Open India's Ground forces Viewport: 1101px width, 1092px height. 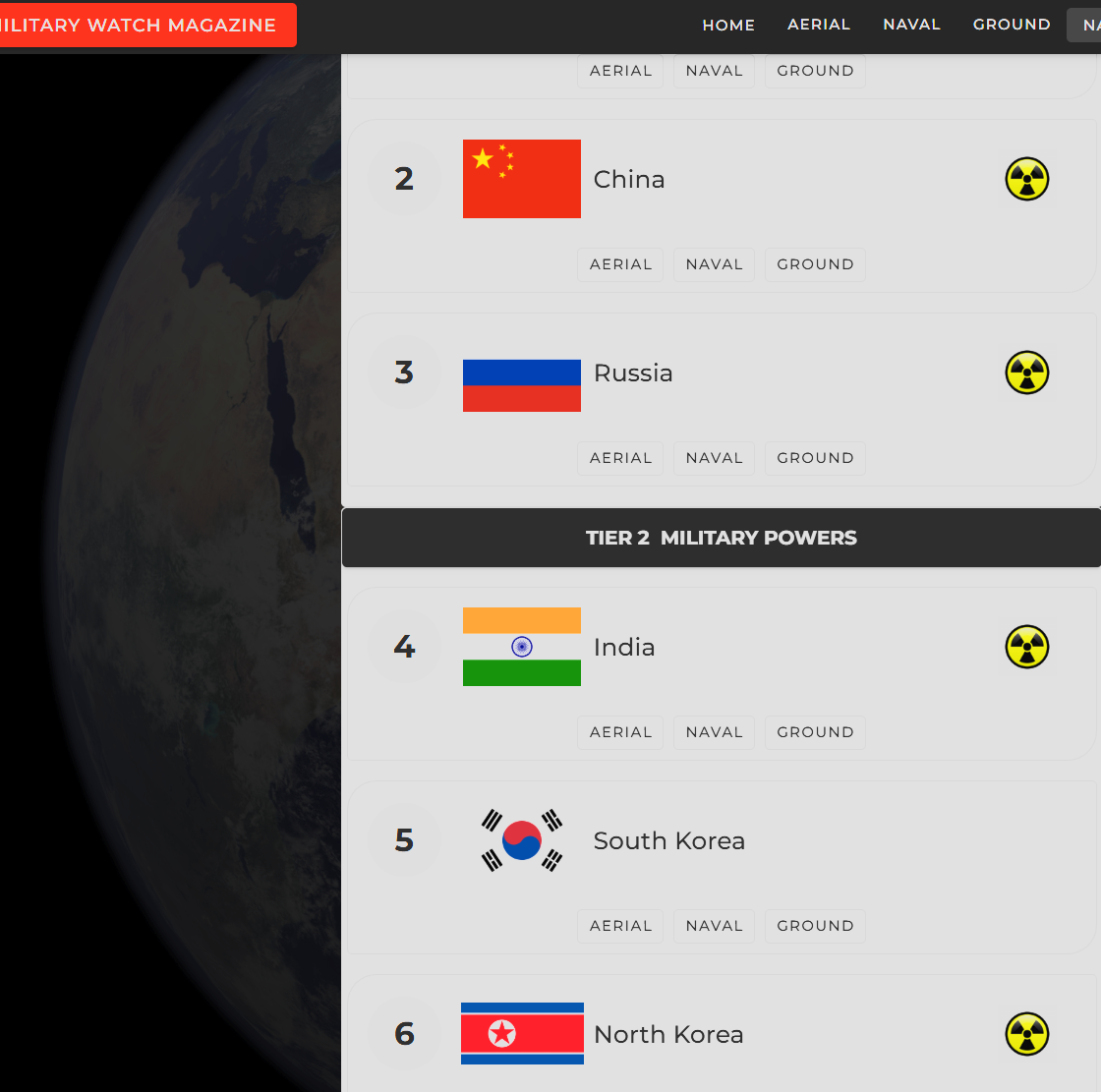click(815, 732)
